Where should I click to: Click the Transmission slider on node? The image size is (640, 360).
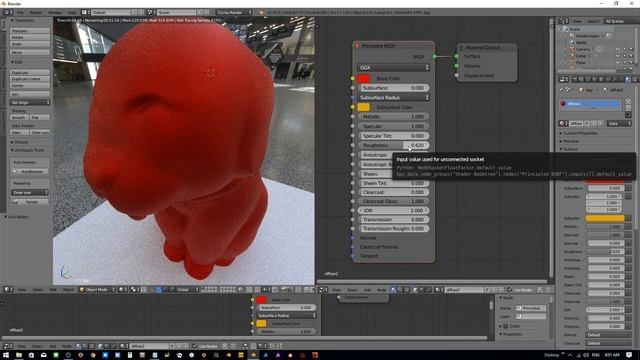click(393, 219)
